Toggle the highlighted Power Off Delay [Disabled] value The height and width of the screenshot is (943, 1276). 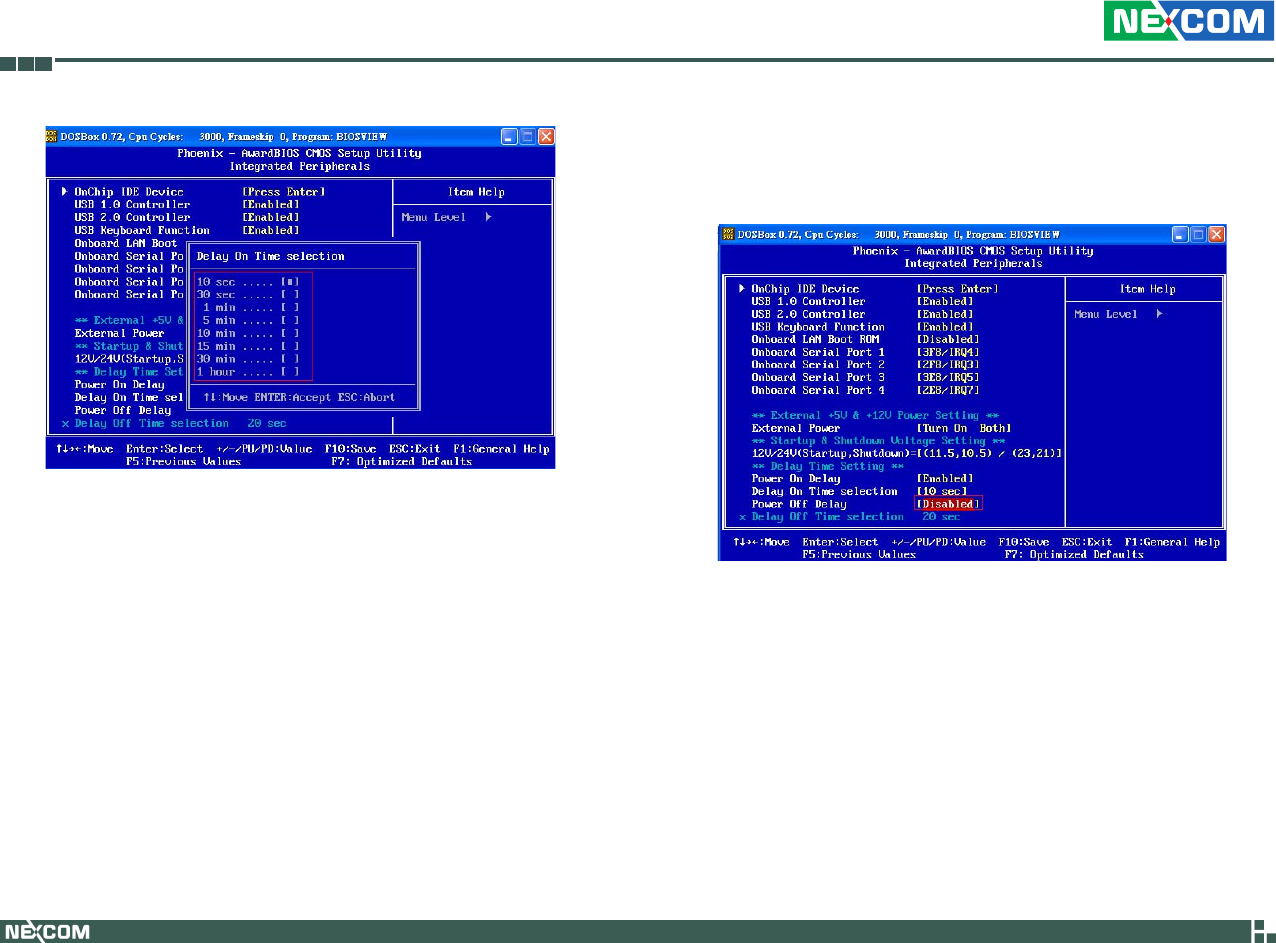click(948, 504)
